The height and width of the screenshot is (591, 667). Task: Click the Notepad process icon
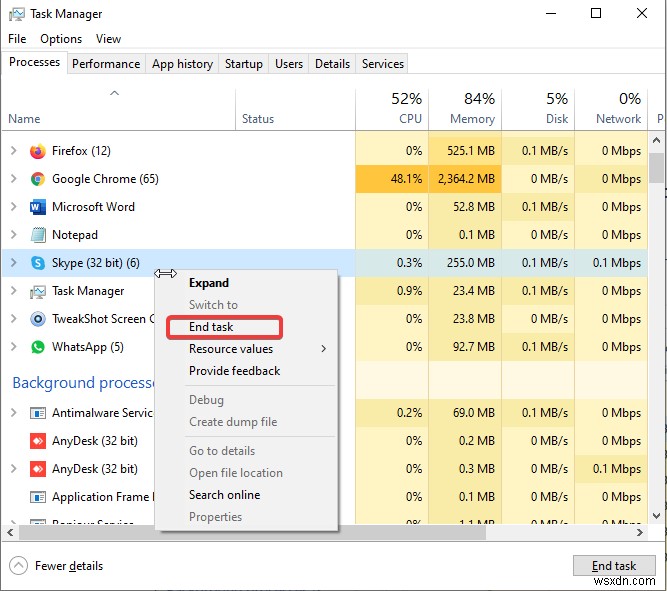pos(37,235)
